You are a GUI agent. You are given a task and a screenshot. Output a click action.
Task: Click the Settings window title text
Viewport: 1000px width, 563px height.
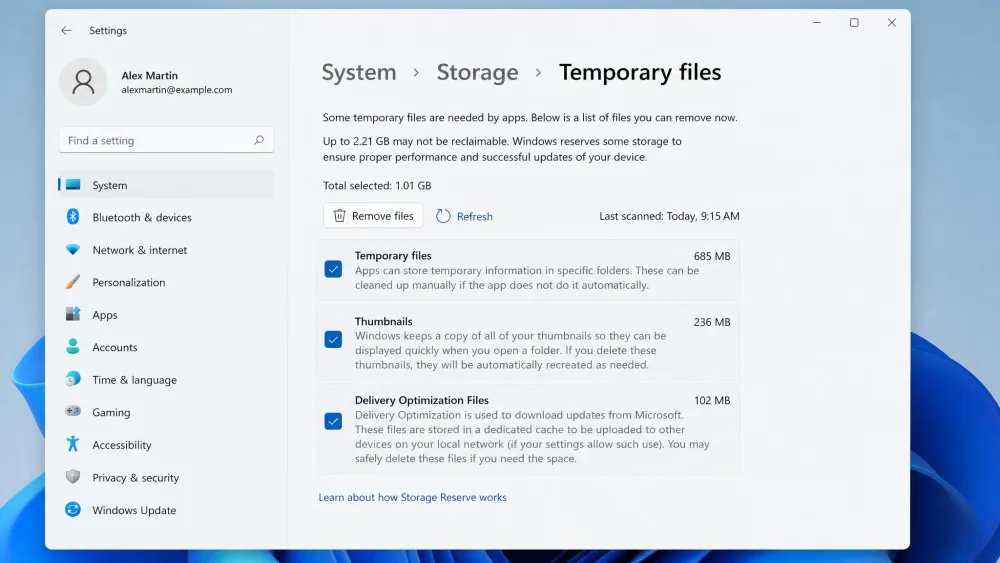tap(108, 31)
